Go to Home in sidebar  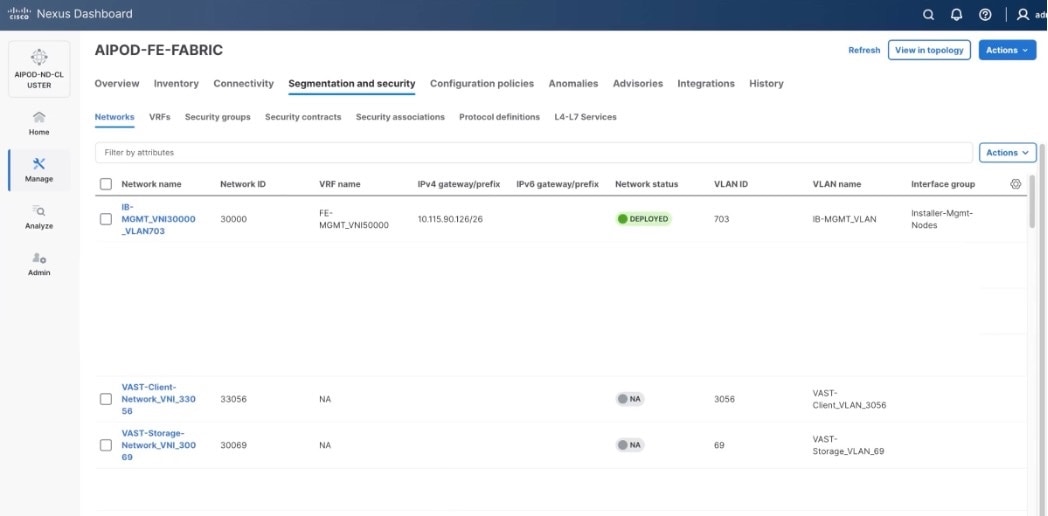pyautogui.click(x=39, y=124)
